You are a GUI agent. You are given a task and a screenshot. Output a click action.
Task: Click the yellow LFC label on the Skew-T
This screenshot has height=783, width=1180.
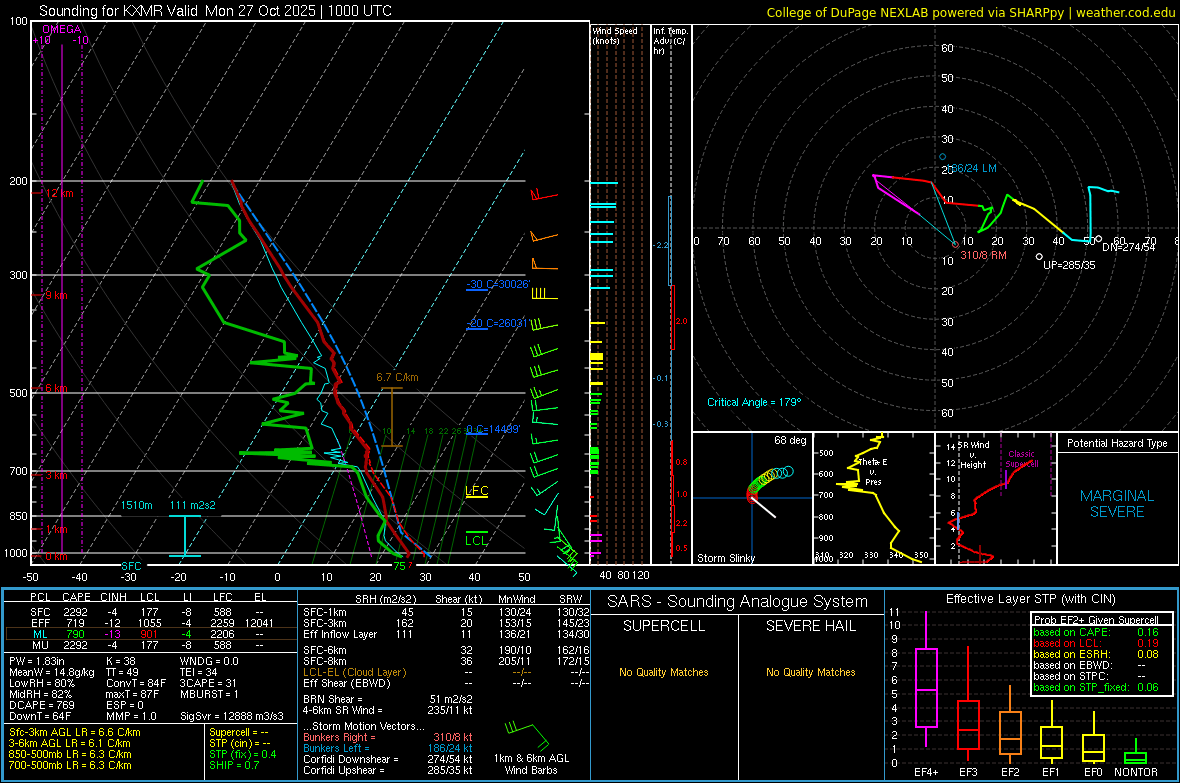click(476, 491)
